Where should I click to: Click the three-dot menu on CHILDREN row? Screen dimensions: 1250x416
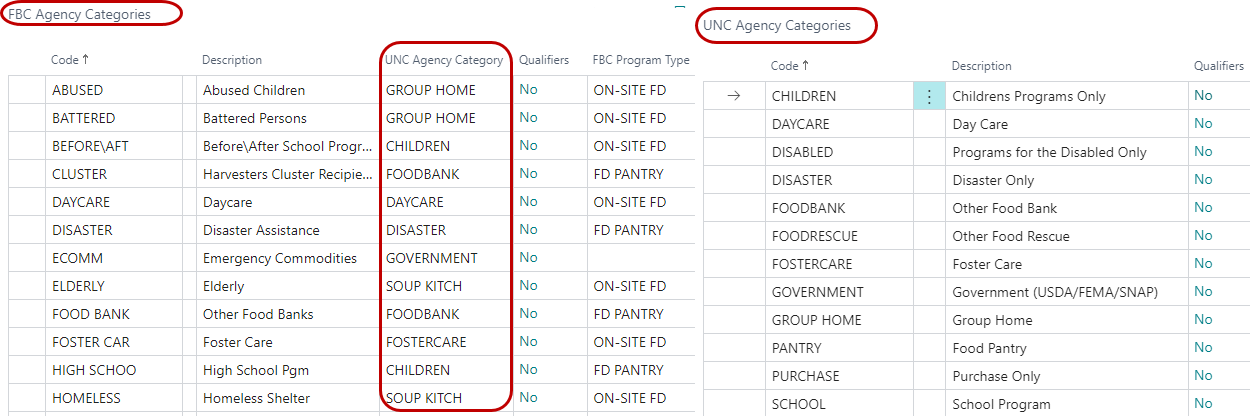point(929,96)
